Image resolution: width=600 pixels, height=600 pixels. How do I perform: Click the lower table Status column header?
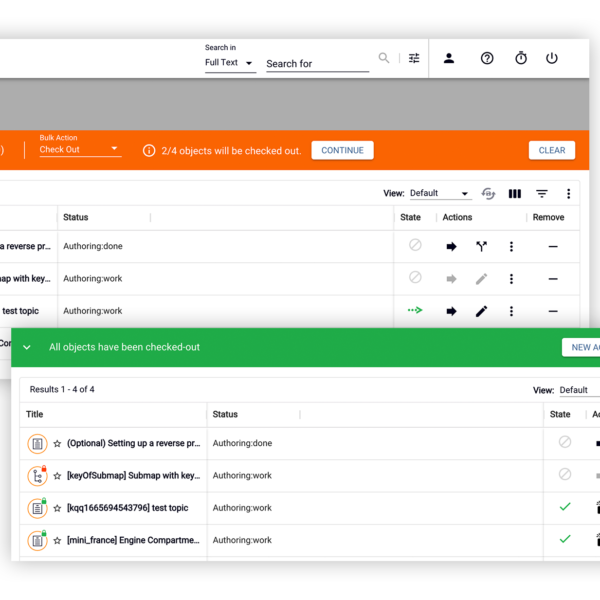(225, 414)
